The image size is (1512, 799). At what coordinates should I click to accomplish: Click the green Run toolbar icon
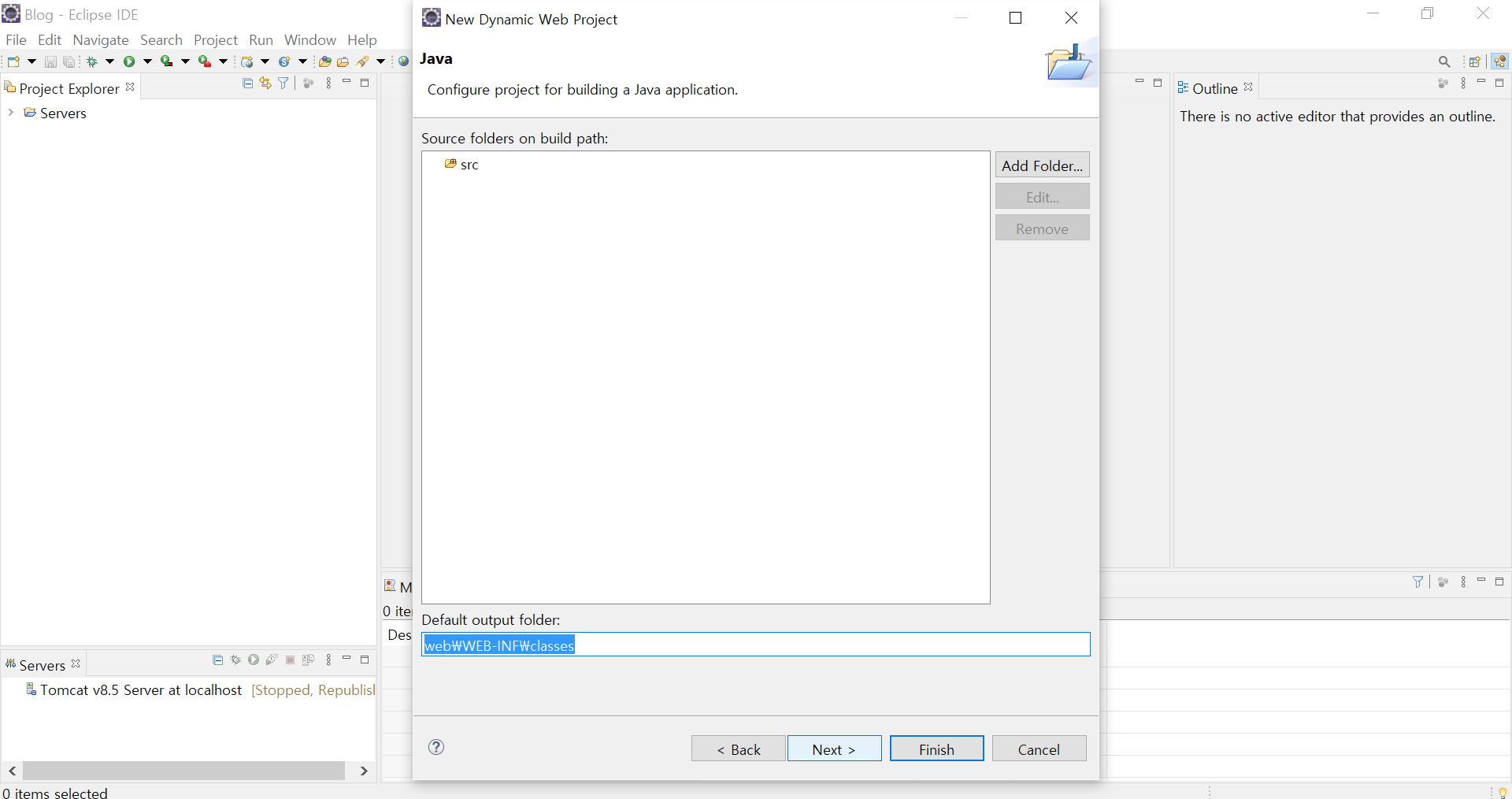tap(129, 61)
